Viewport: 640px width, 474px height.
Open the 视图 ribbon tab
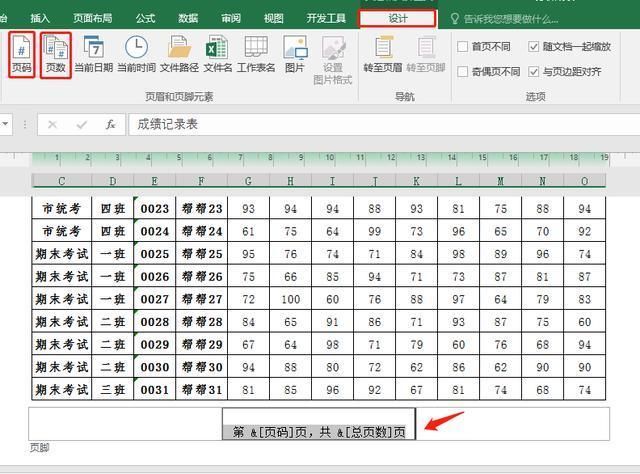273,18
